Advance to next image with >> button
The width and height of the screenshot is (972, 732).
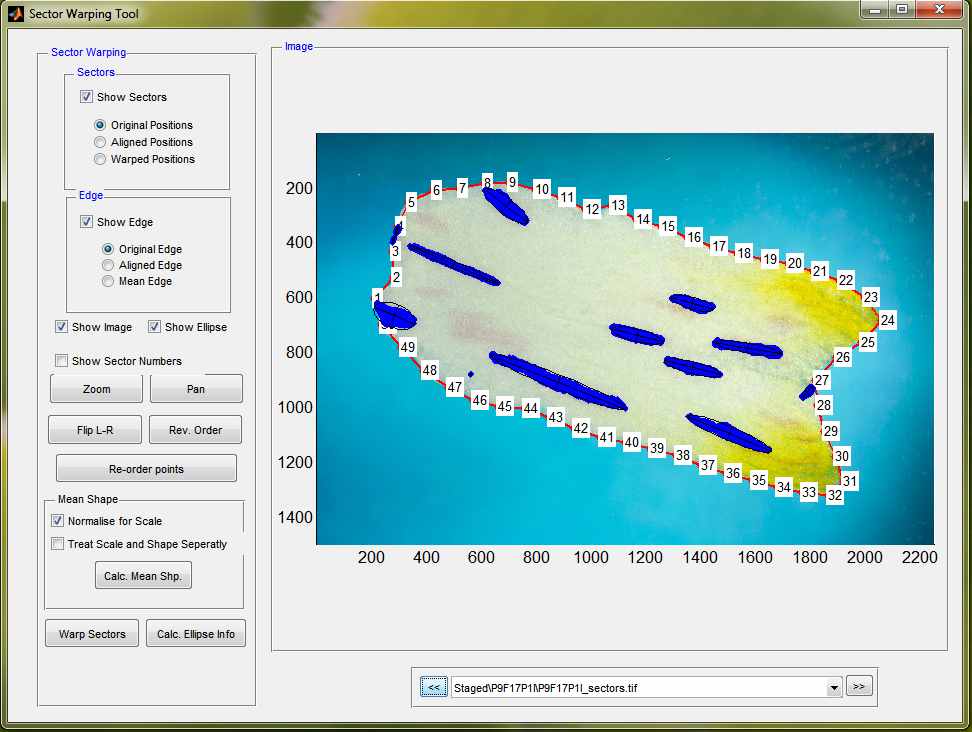(x=858, y=686)
